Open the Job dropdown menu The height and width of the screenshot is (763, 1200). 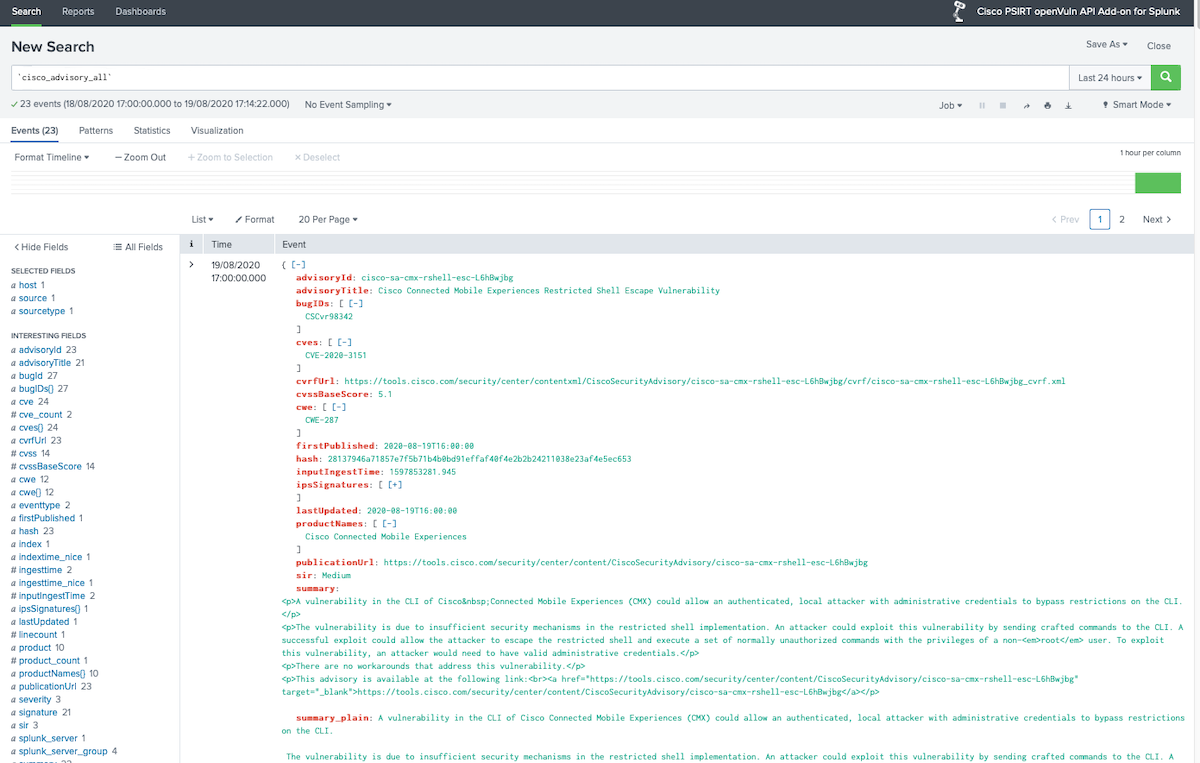[950, 105]
